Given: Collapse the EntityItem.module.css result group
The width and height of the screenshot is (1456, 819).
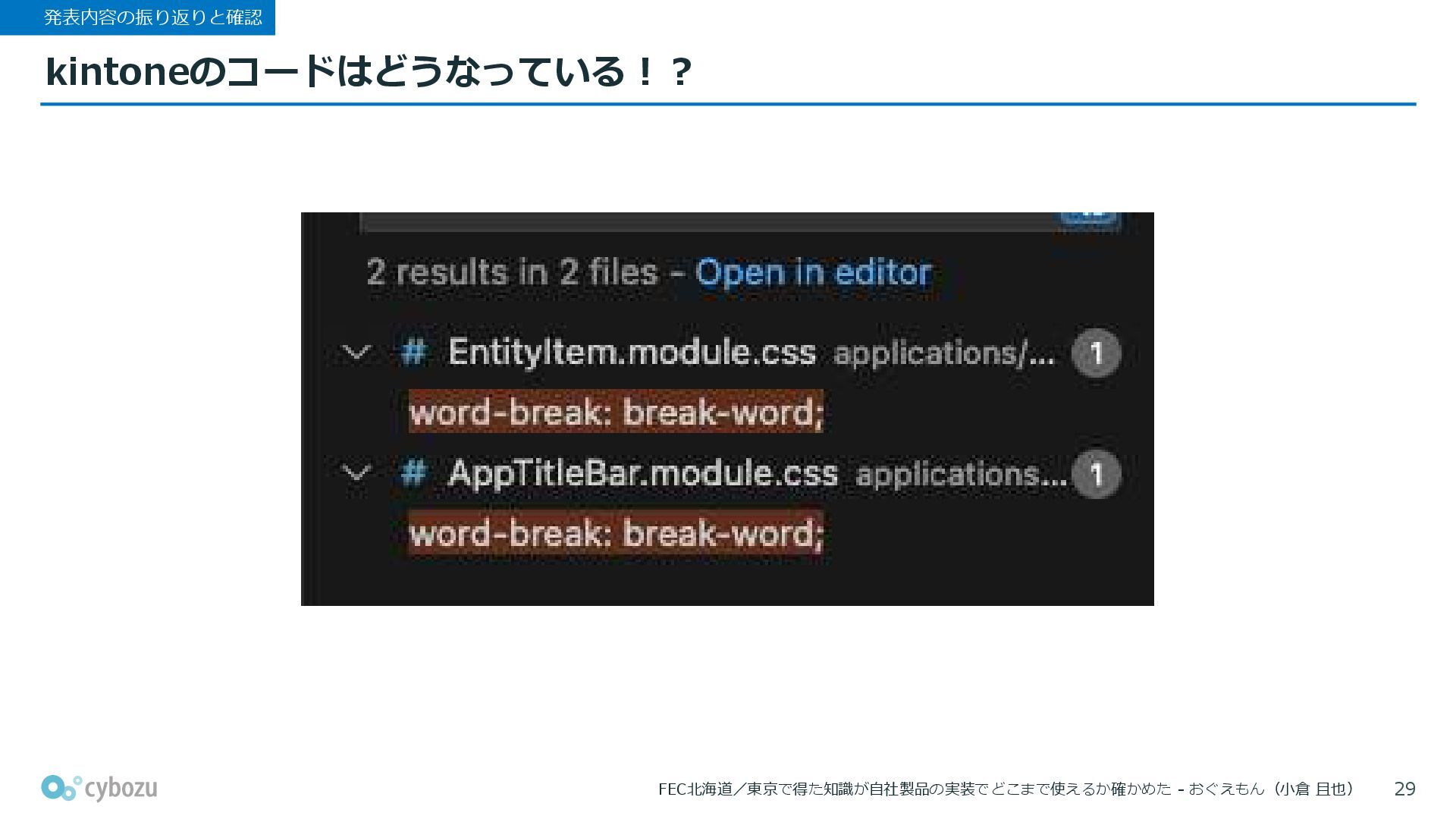Looking at the screenshot, I should coord(356,353).
